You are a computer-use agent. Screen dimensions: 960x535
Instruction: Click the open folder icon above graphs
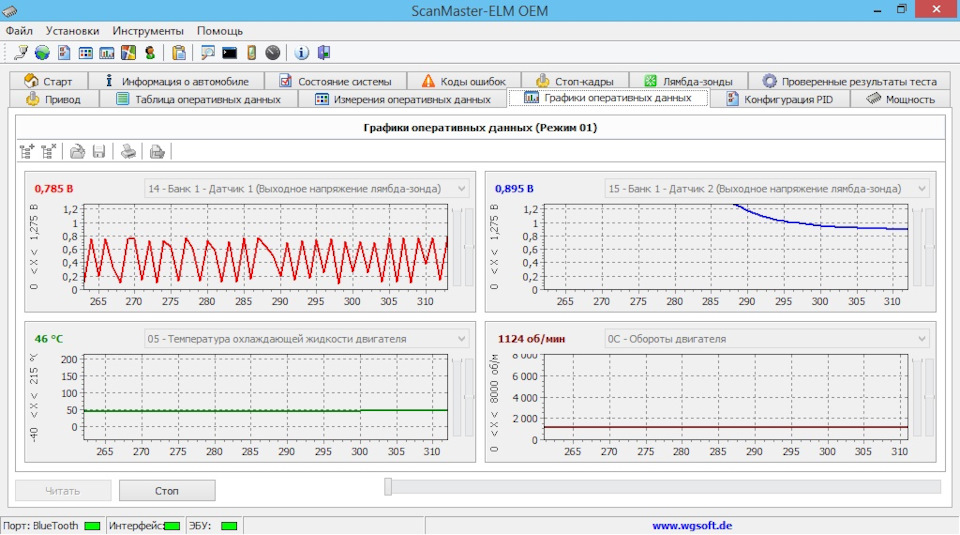click(x=77, y=151)
